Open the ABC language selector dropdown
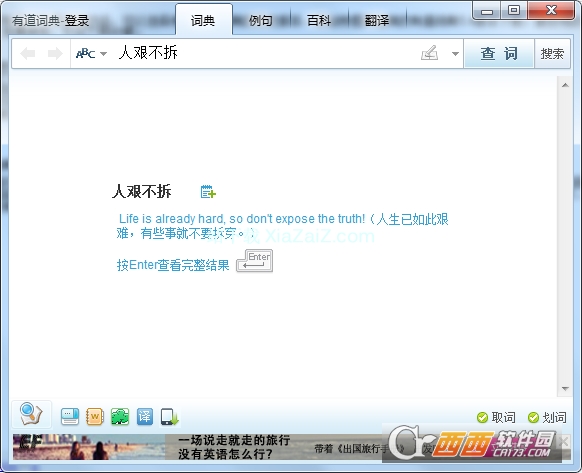 91,53
